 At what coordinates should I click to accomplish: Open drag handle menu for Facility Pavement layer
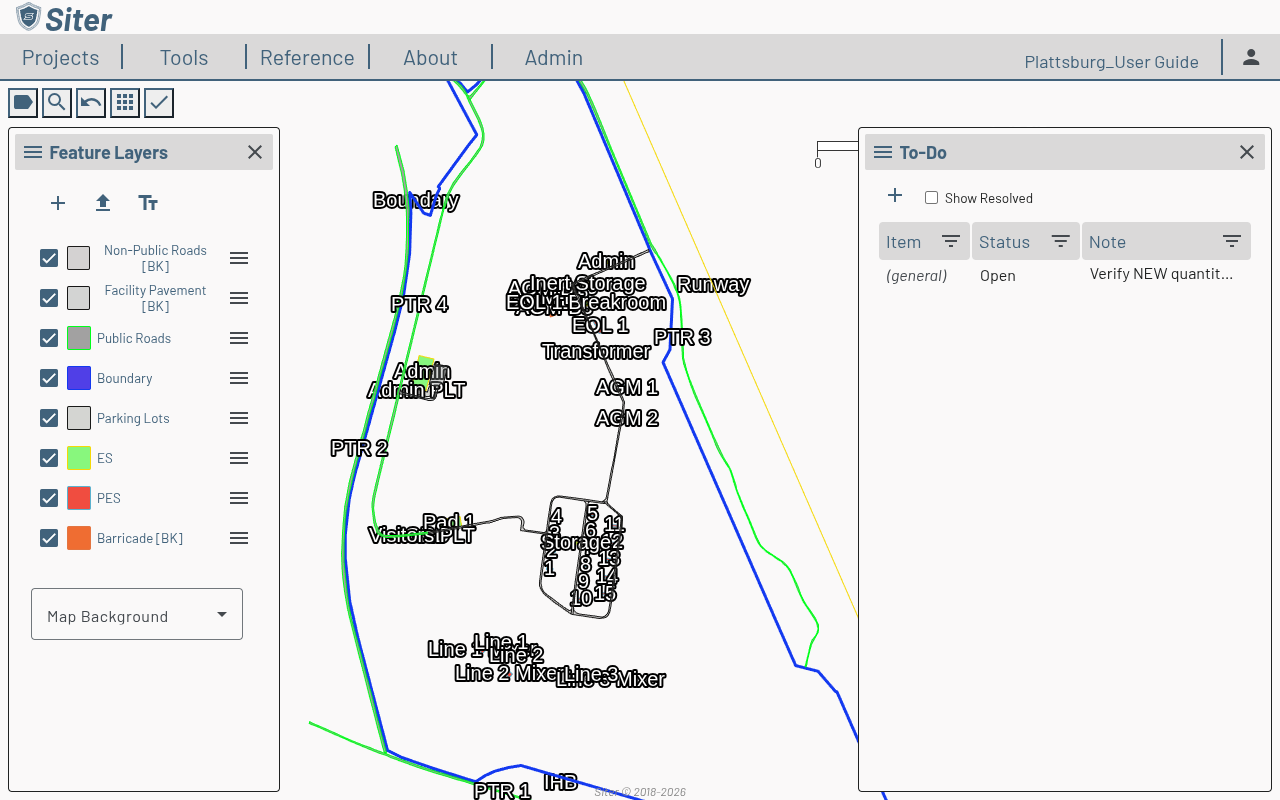[239, 298]
